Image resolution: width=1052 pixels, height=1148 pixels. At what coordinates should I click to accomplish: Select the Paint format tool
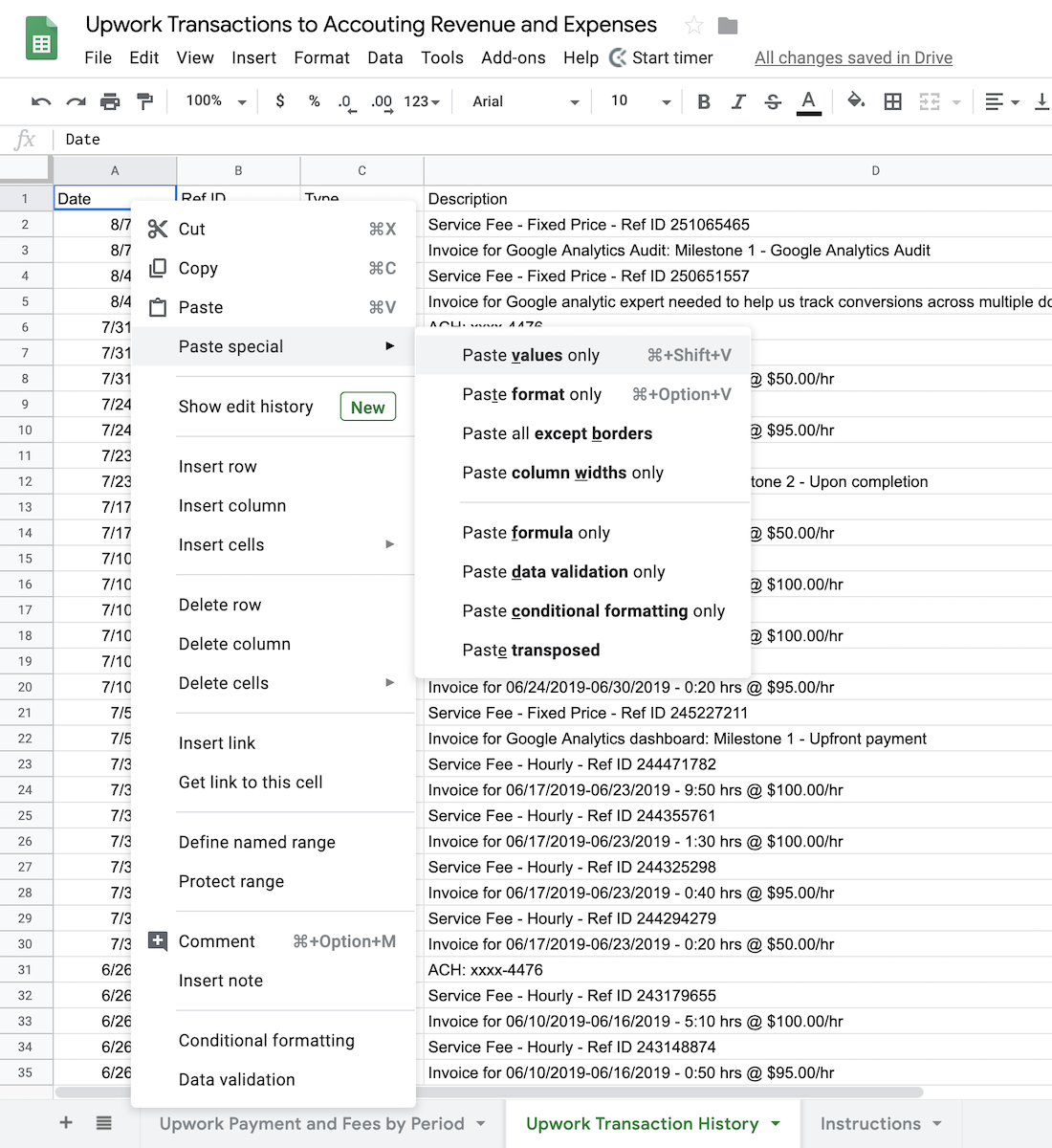click(144, 101)
